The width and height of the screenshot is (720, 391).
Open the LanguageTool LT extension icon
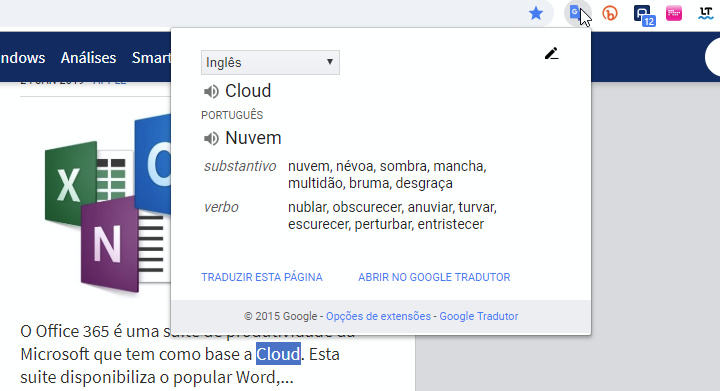point(705,14)
